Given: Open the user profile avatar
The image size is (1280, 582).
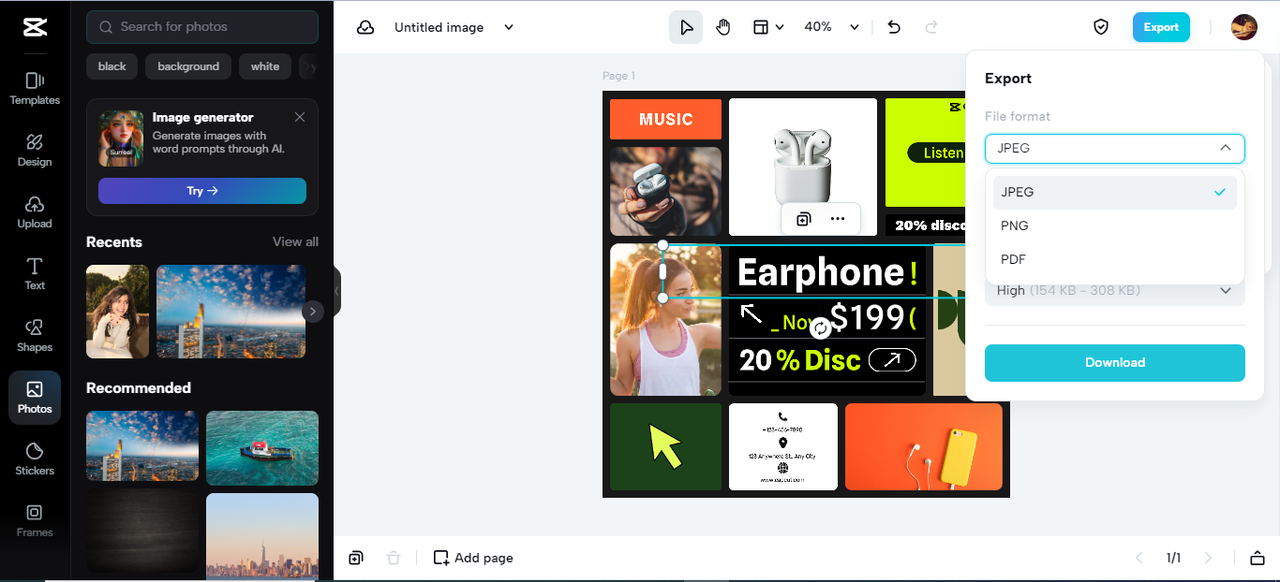Looking at the screenshot, I should click(1244, 27).
